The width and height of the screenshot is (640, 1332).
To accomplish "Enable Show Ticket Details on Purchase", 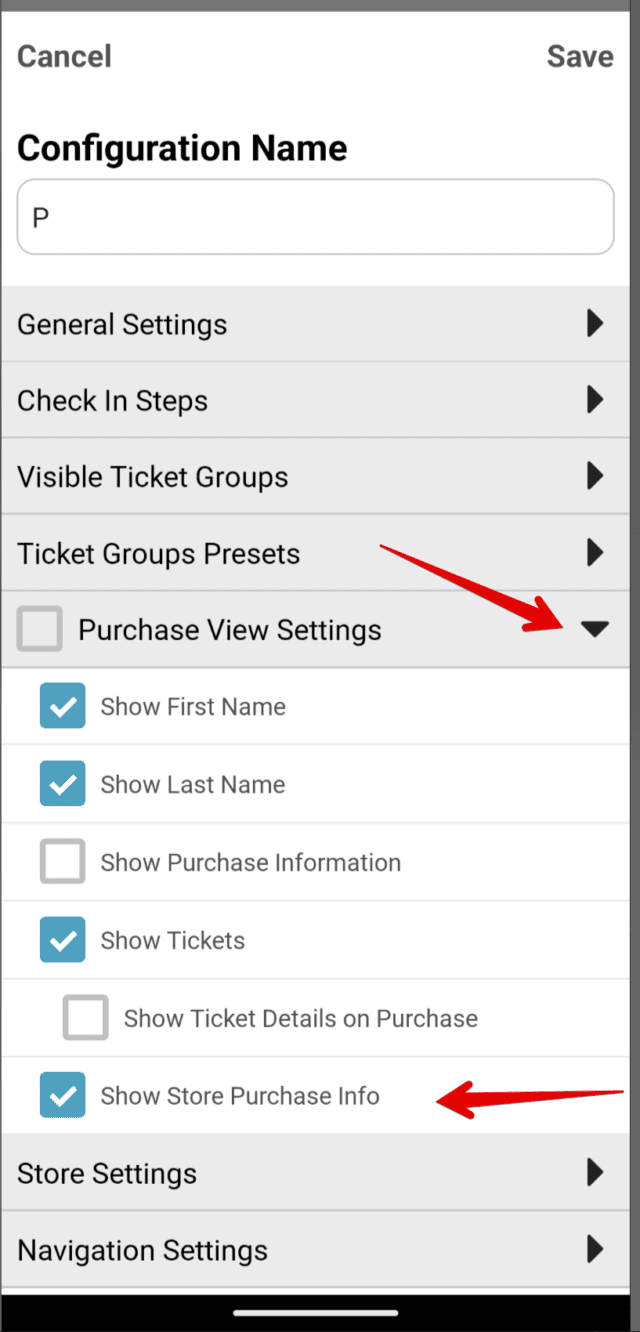I will [x=86, y=1017].
